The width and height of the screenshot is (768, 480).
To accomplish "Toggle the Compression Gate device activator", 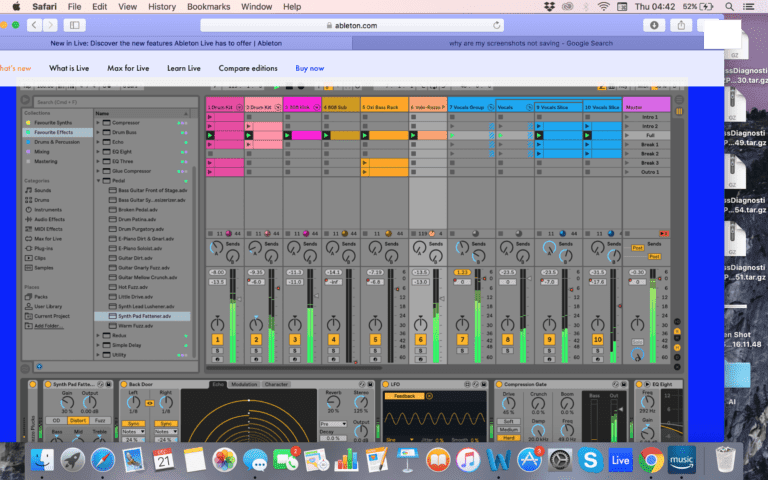I will pos(499,384).
